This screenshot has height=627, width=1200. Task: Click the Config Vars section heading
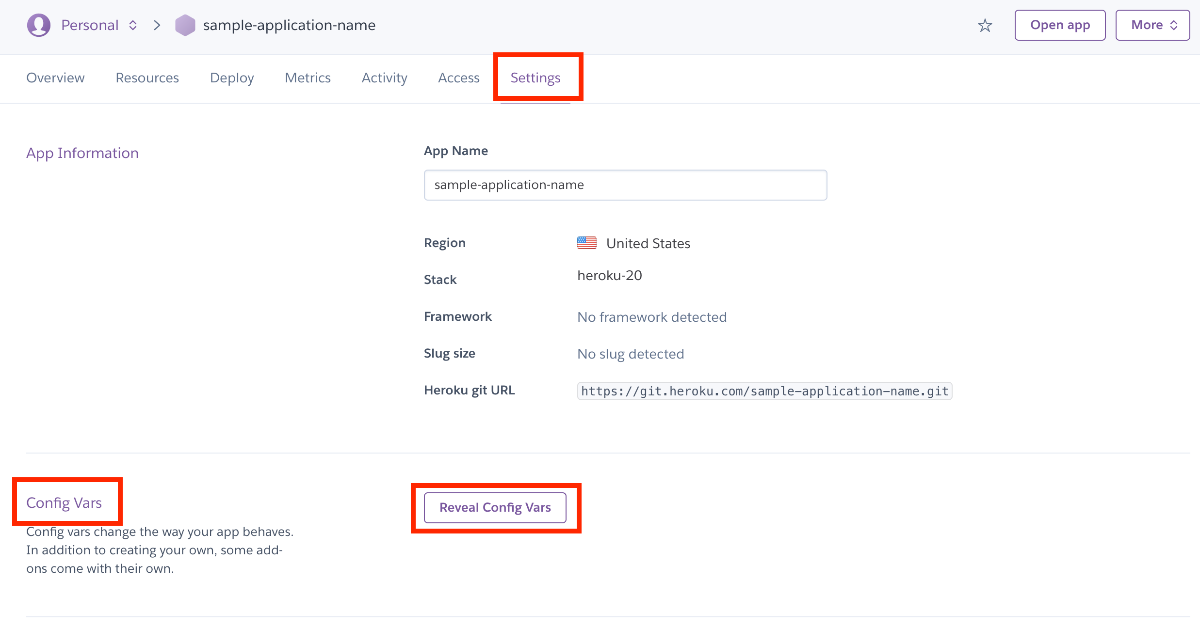(x=64, y=502)
